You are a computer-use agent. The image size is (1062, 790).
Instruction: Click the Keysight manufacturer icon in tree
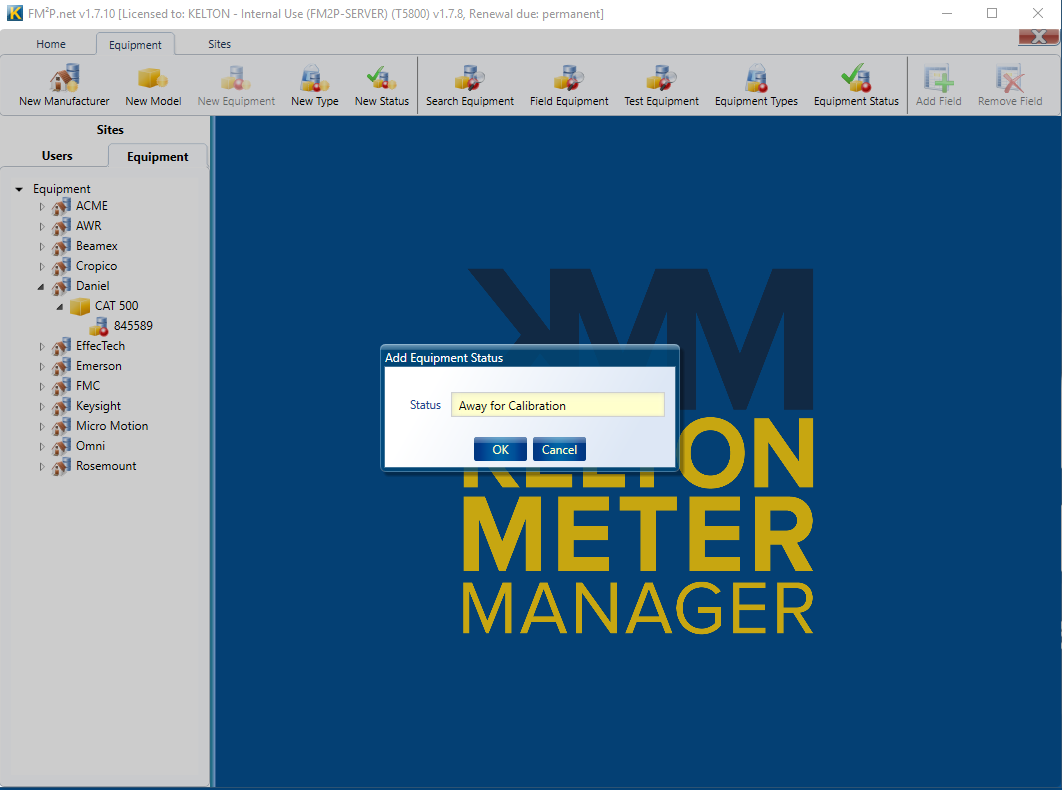point(62,406)
